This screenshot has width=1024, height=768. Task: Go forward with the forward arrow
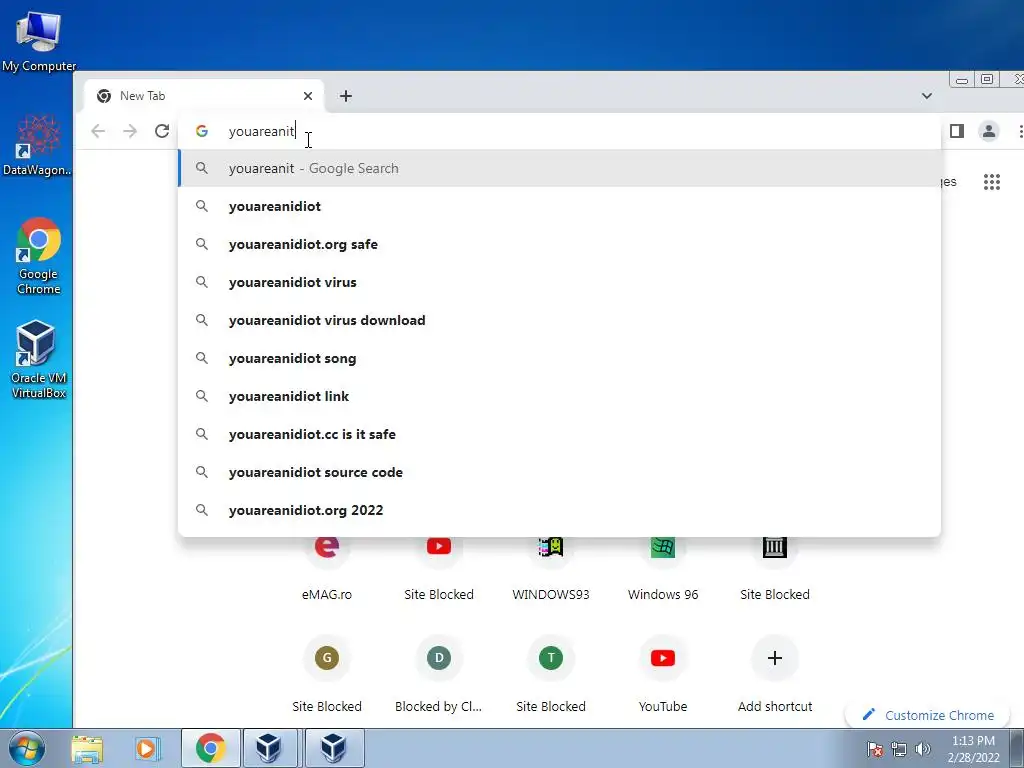coord(130,131)
